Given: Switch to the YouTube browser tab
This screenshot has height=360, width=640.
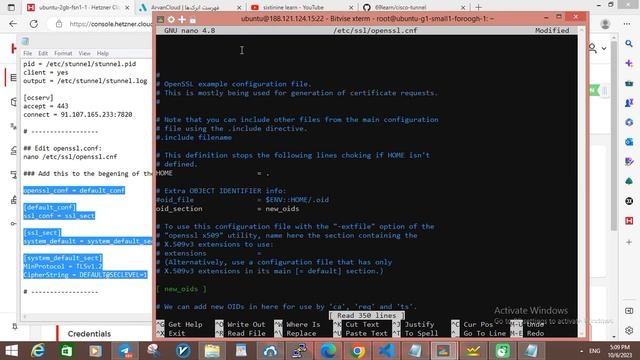Looking at the screenshot, I should 302,7.
